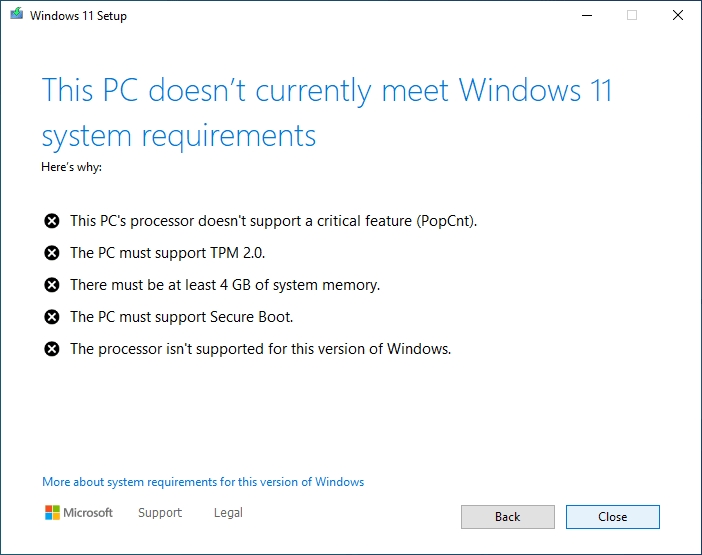Click the disabled maximize button

[632, 15]
